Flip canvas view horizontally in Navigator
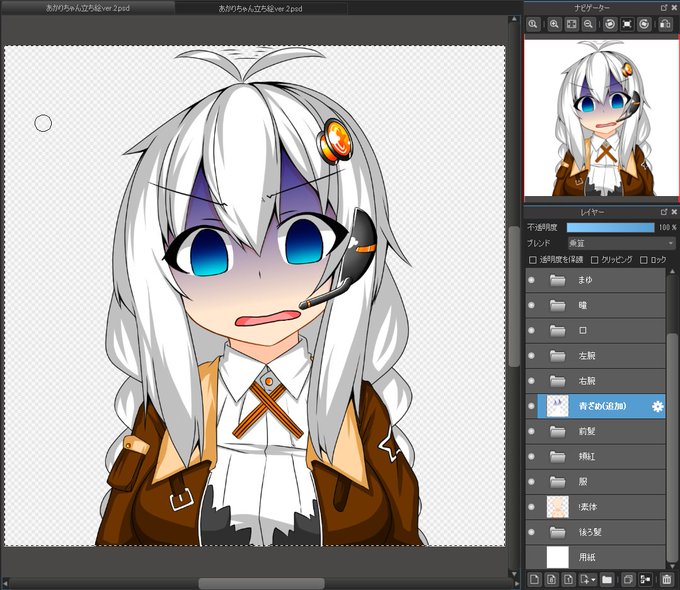 (x=665, y=24)
